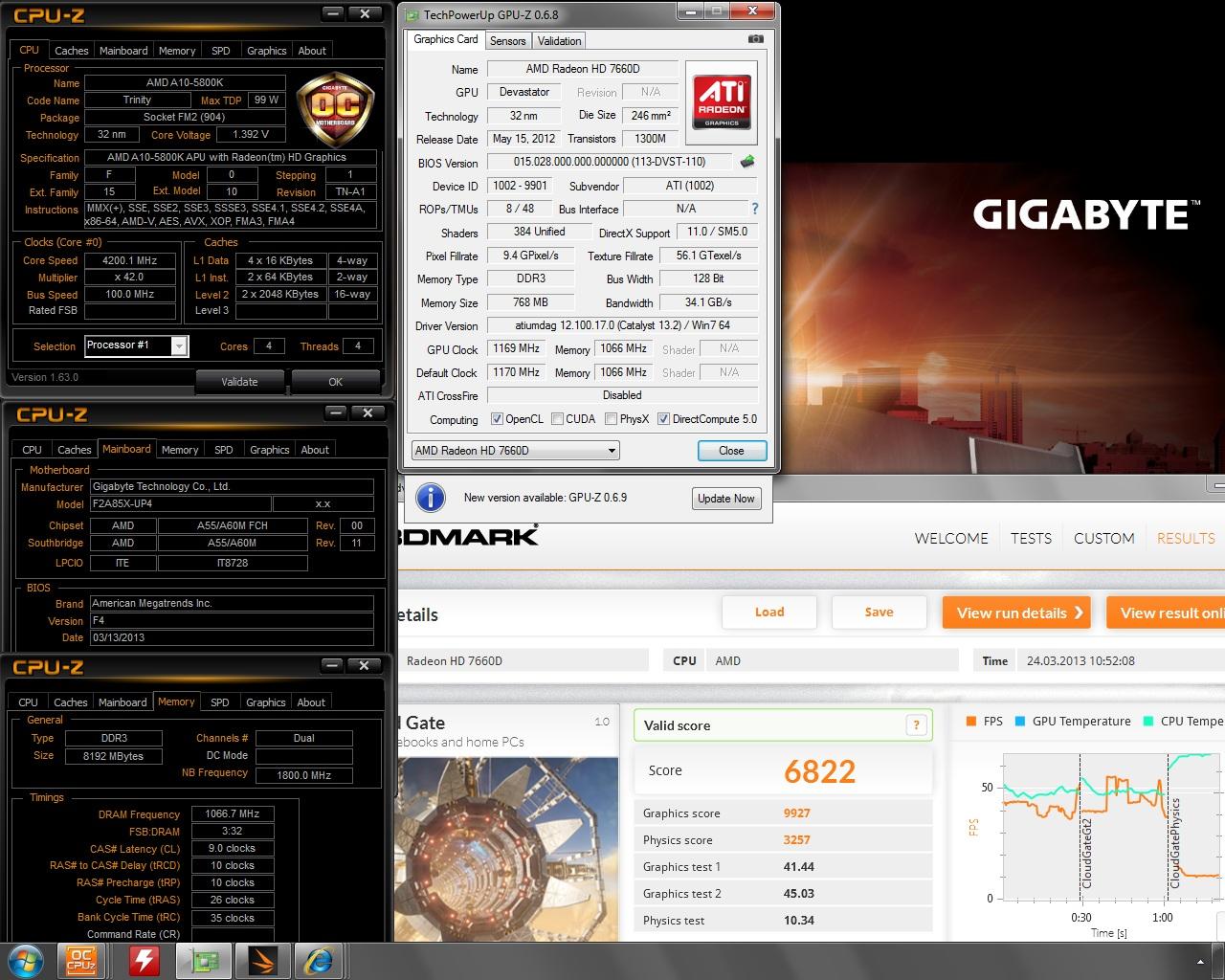Viewport: 1225px width, 980px height.
Task: Click the GPU Clock value 1169 MHz
Action: click(517, 348)
